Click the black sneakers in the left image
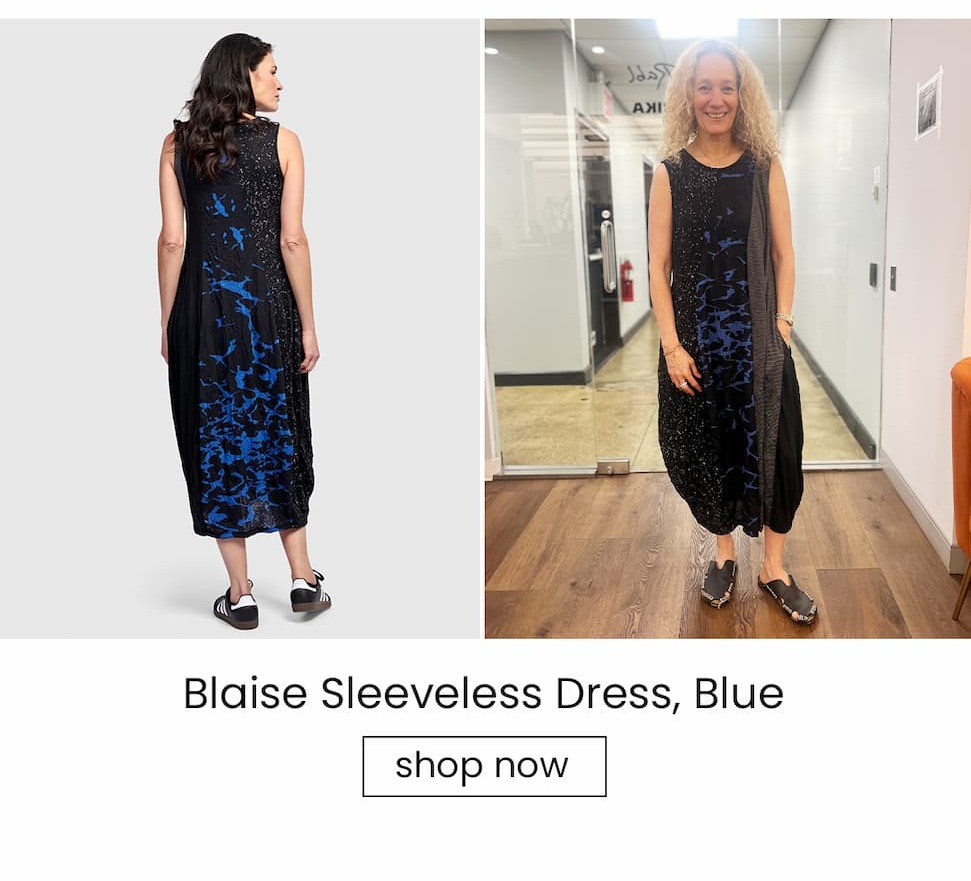 click(272, 599)
